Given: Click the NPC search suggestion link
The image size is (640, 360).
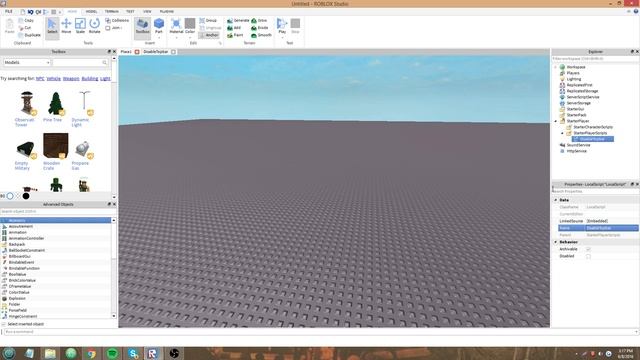Looking at the screenshot, I should point(40,78).
